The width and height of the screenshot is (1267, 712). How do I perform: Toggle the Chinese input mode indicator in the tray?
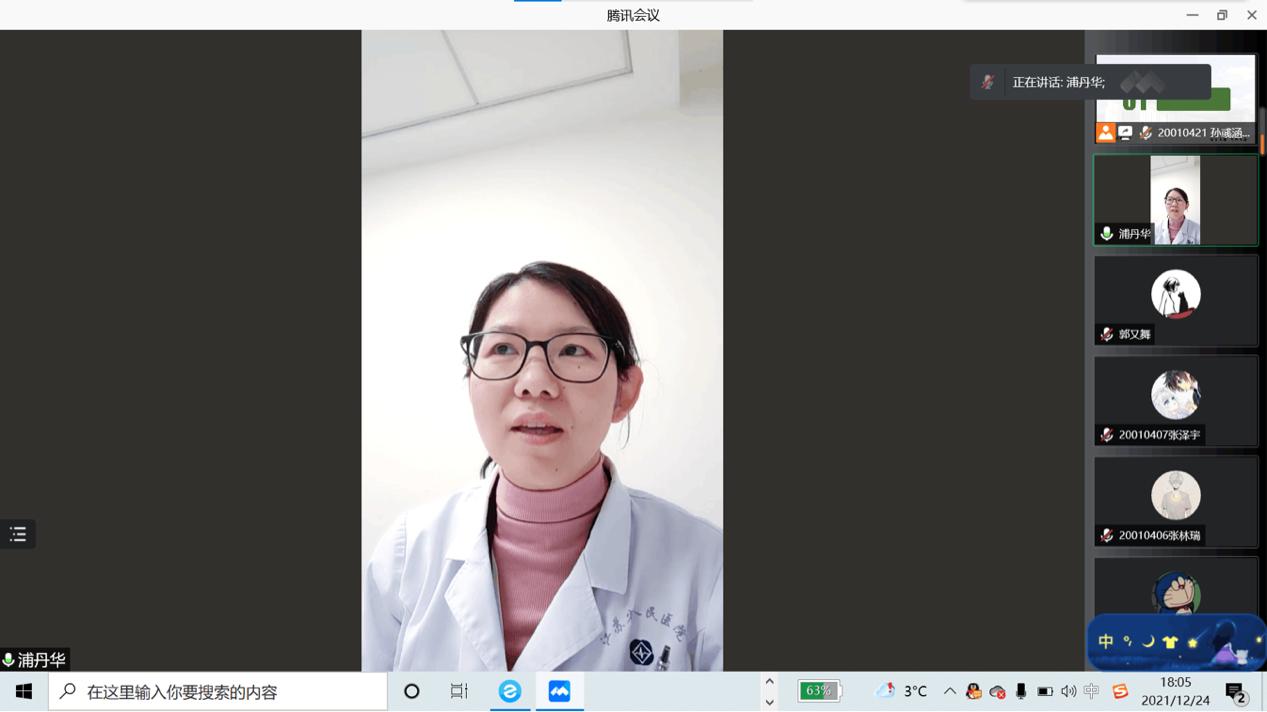click(1092, 691)
